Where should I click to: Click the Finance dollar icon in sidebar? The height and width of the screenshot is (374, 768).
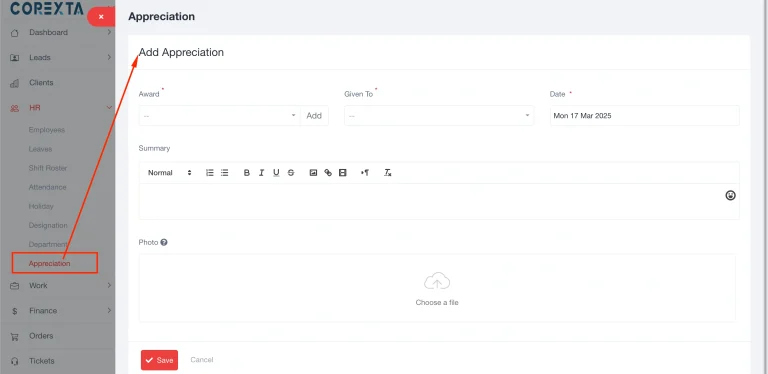15,311
